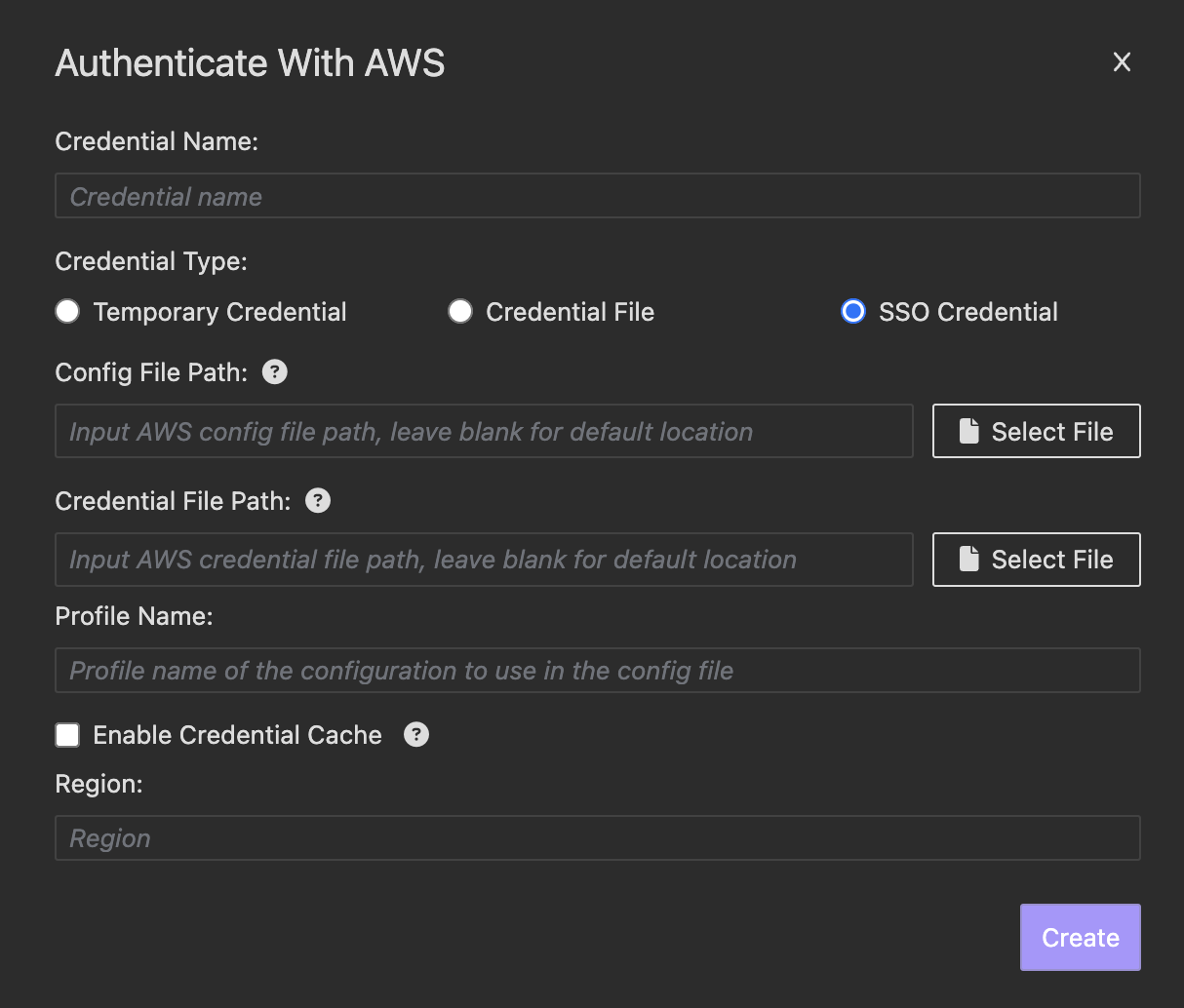Select Credential File radio button
This screenshot has width=1184, height=1008.
coord(460,311)
